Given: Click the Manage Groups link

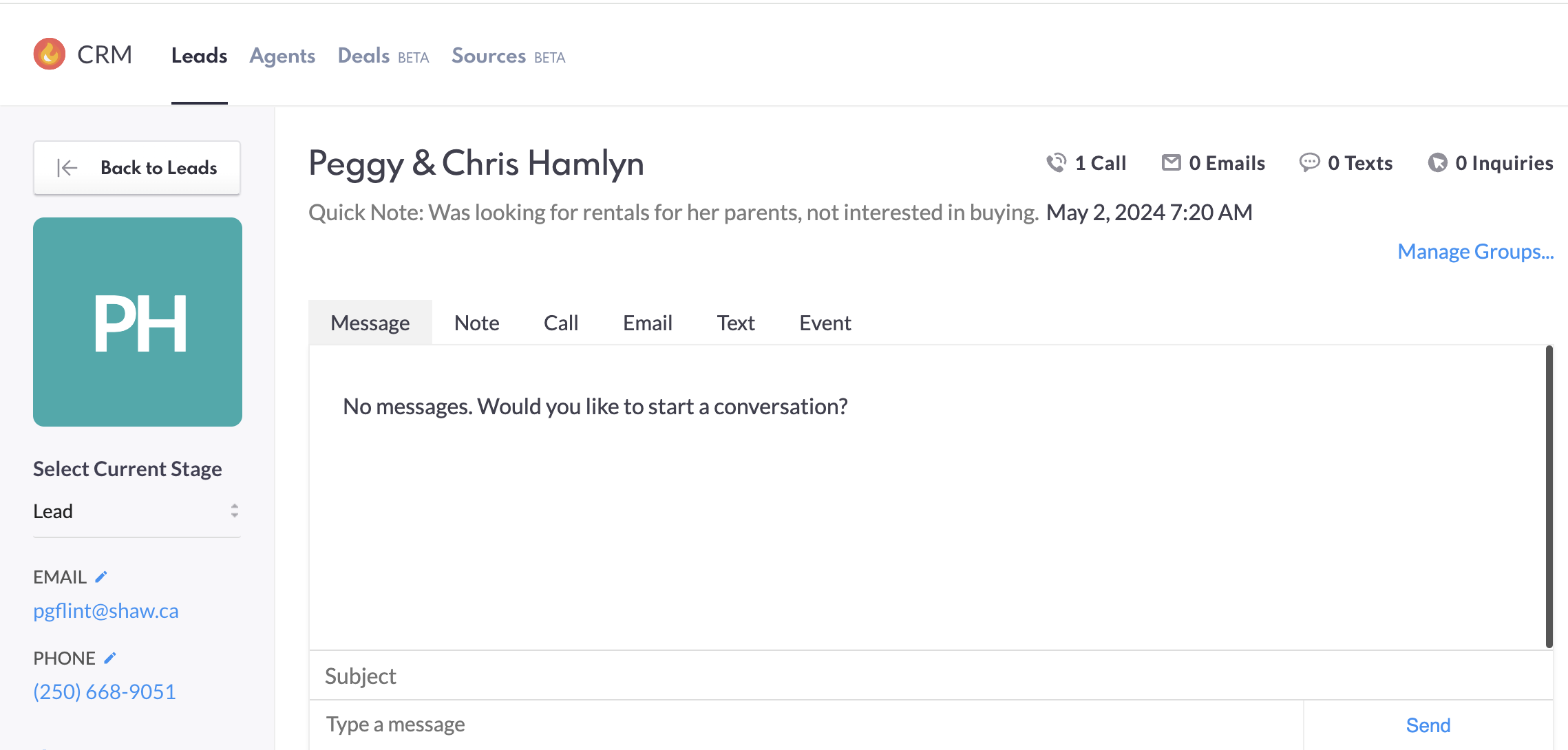Looking at the screenshot, I should pos(1475,252).
